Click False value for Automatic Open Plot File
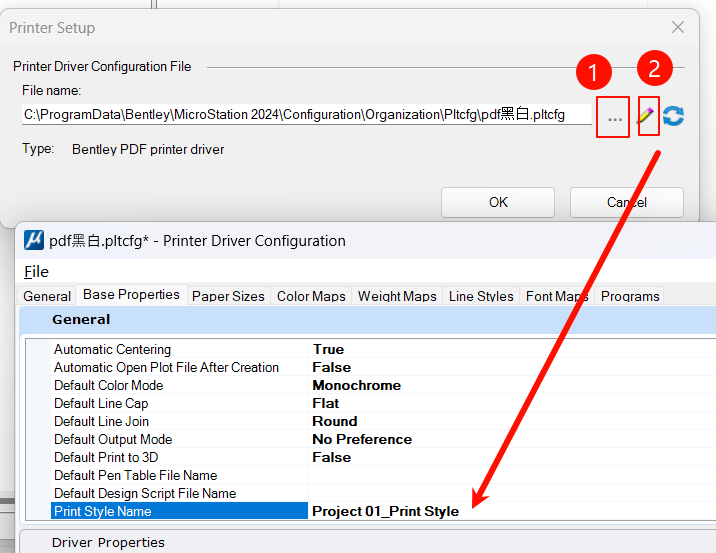The height and width of the screenshot is (553, 716). pyautogui.click(x=332, y=367)
